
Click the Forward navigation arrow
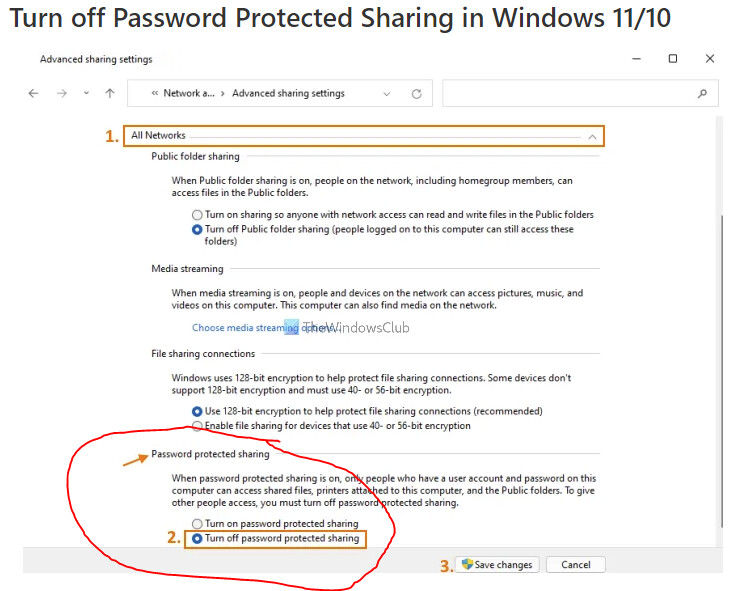(x=61, y=93)
